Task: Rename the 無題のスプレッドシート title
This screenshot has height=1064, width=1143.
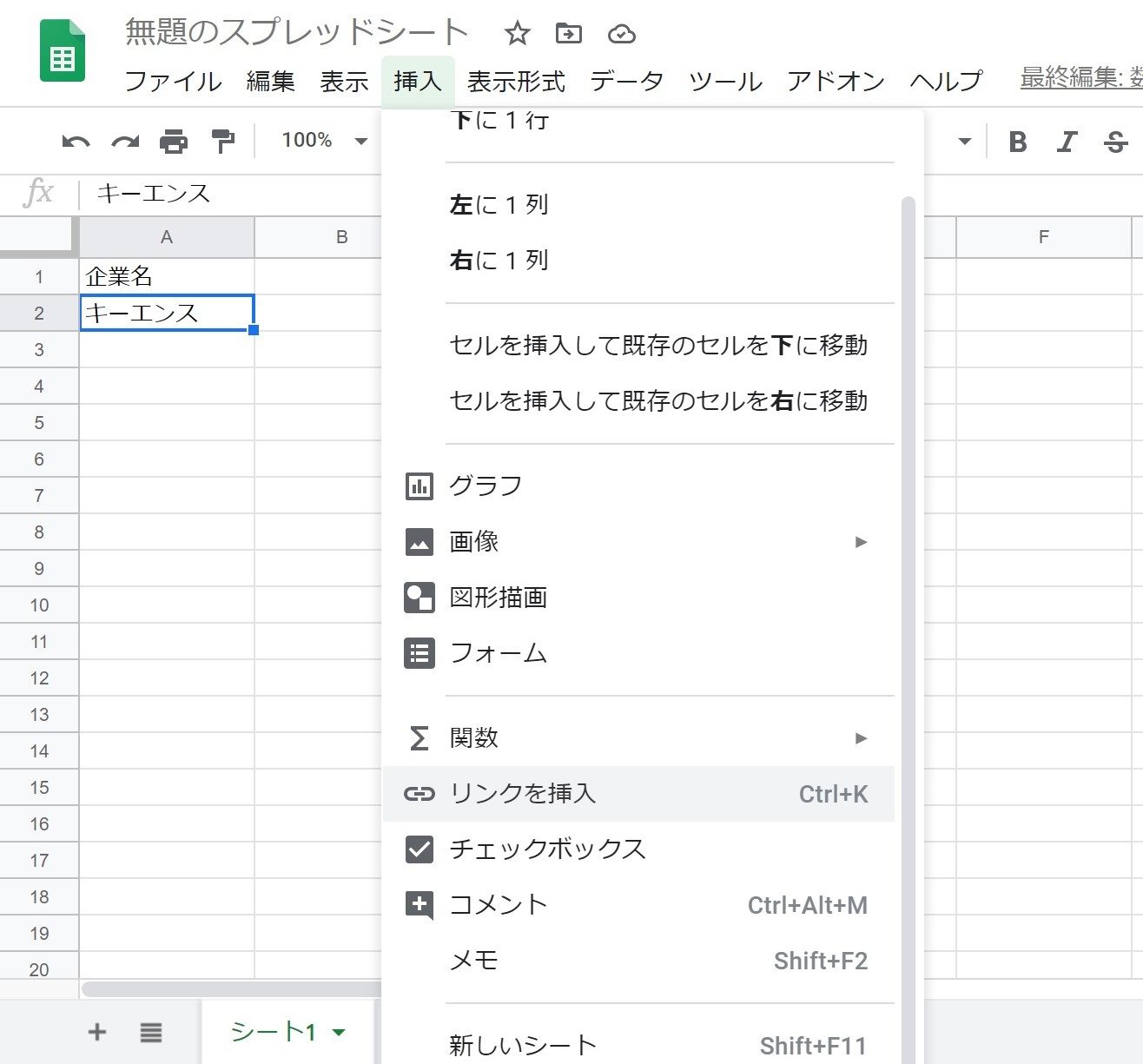Action: [x=296, y=32]
